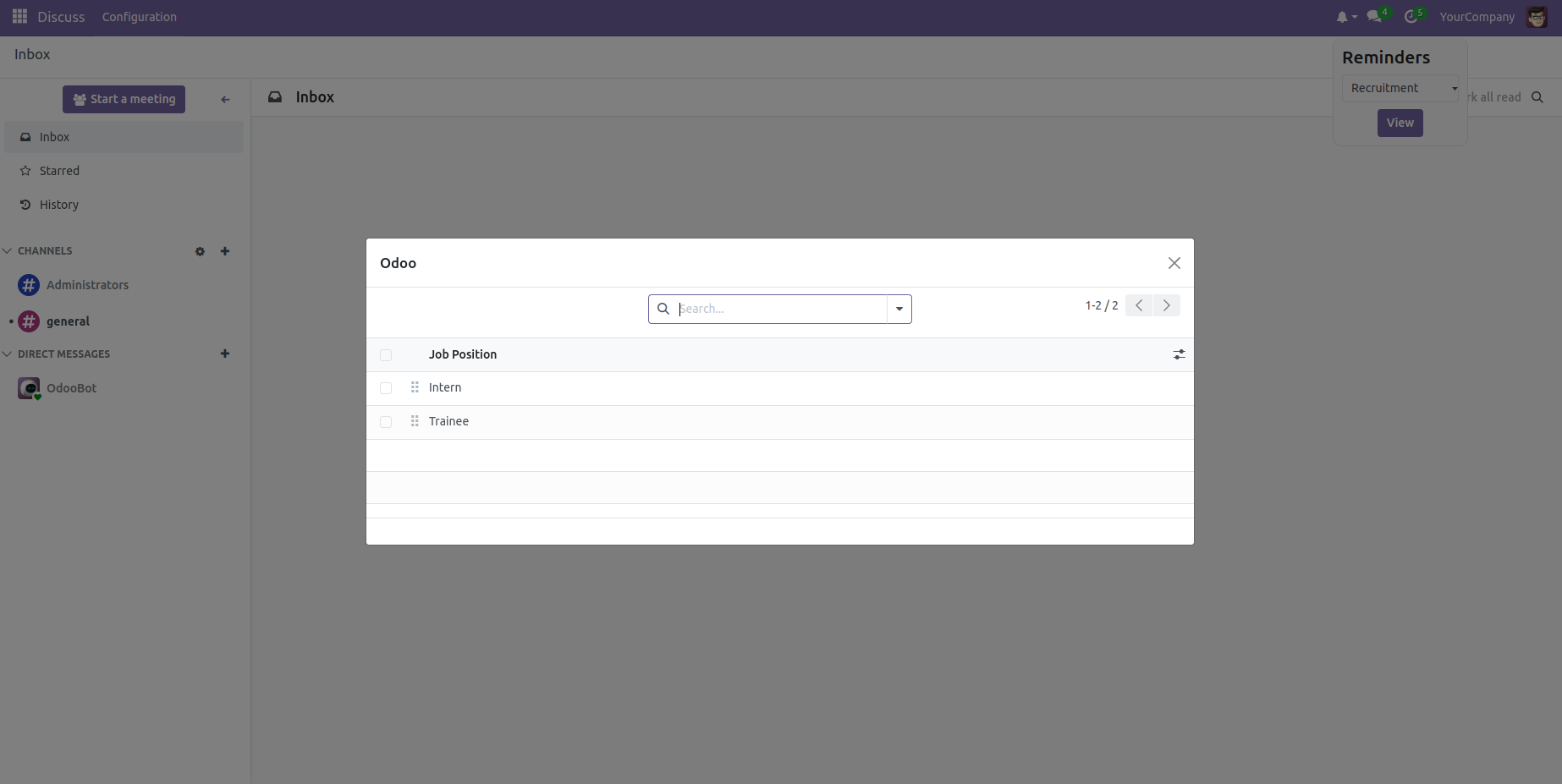The height and width of the screenshot is (784, 1562).
Task: Click the reminders bell icon
Action: pos(1342,17)
